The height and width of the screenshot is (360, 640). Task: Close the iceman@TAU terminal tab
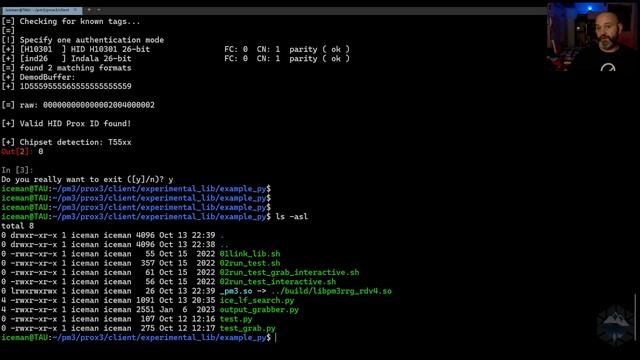[76, 10]
